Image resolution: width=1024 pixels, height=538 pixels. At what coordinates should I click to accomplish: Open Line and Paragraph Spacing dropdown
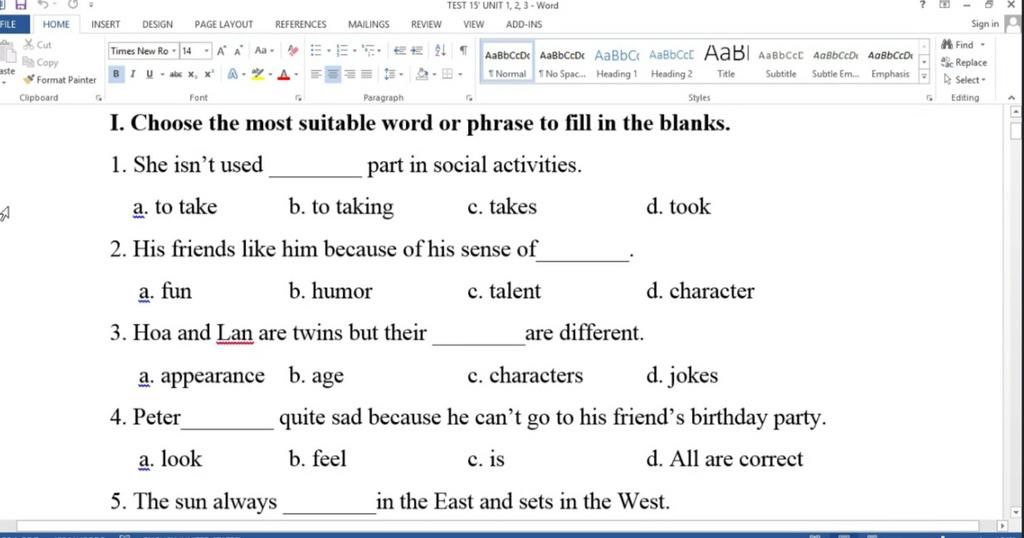coord(393,74)
